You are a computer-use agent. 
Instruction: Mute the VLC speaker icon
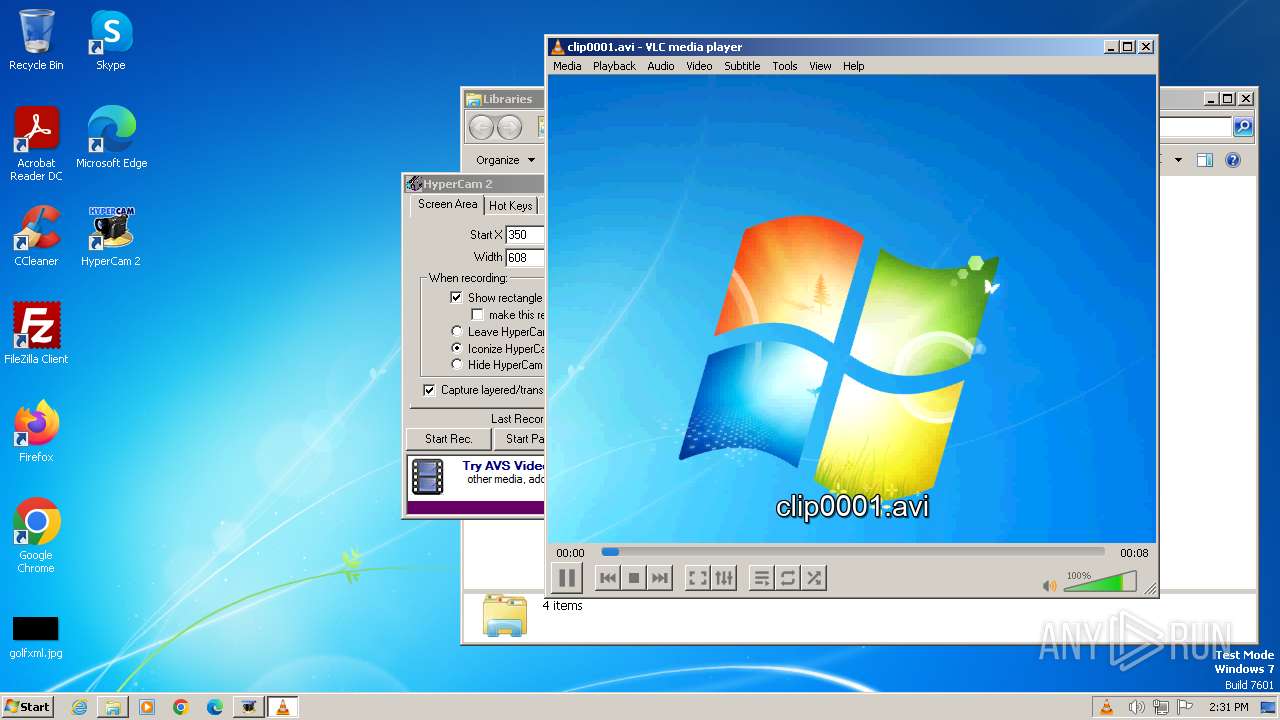[1049, 586]
